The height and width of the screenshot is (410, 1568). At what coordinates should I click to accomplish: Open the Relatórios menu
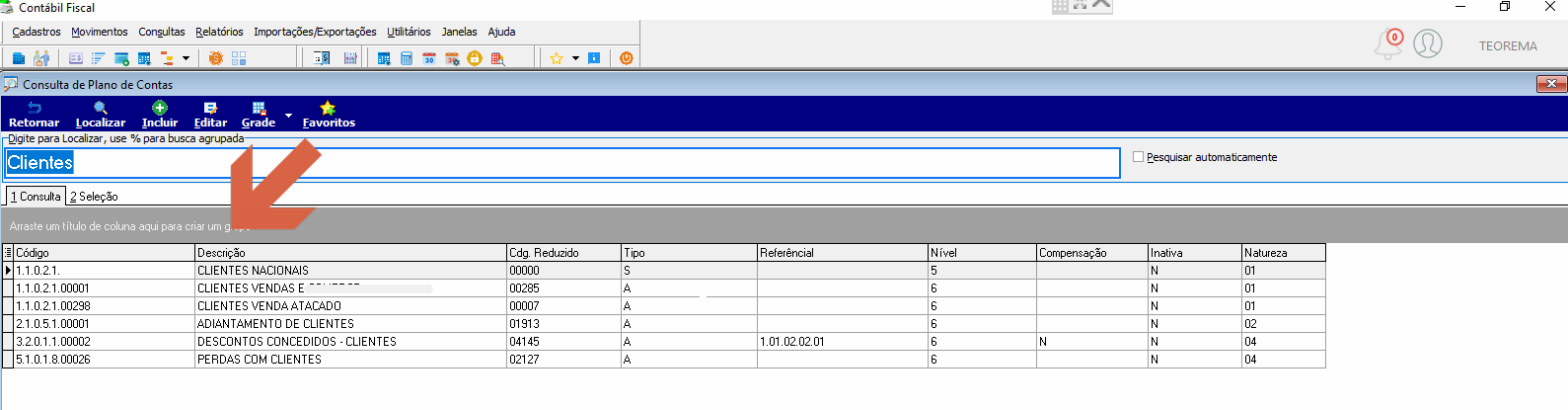coord(219,32)
